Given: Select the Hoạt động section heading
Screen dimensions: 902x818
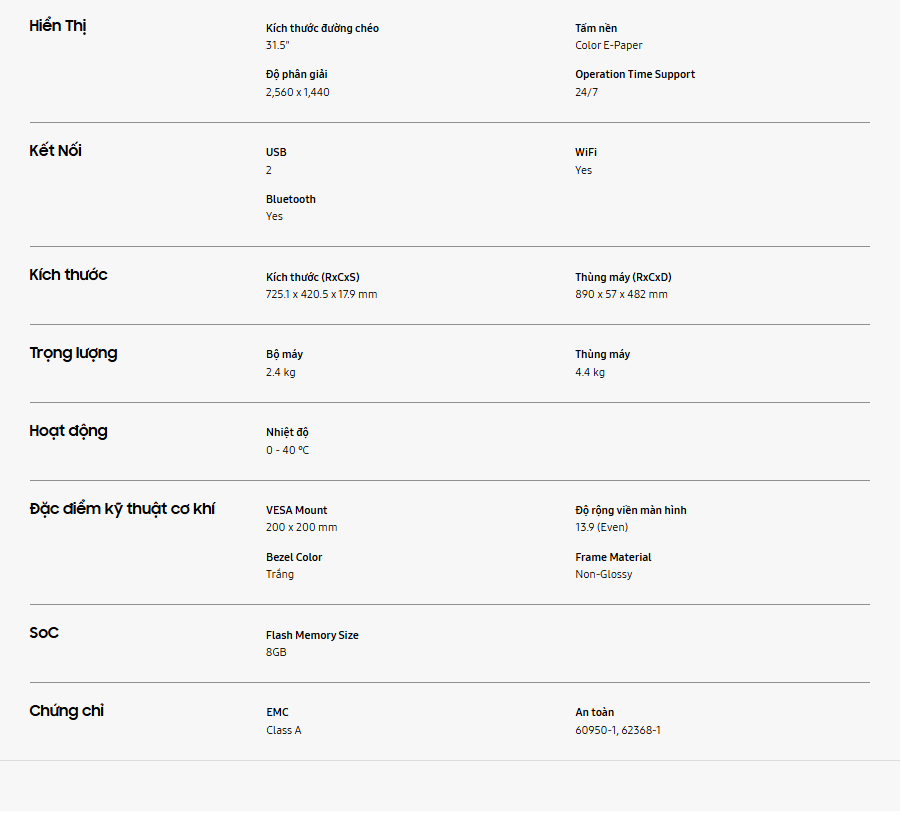Looking at the screenshot, I should tap(68, 431).
